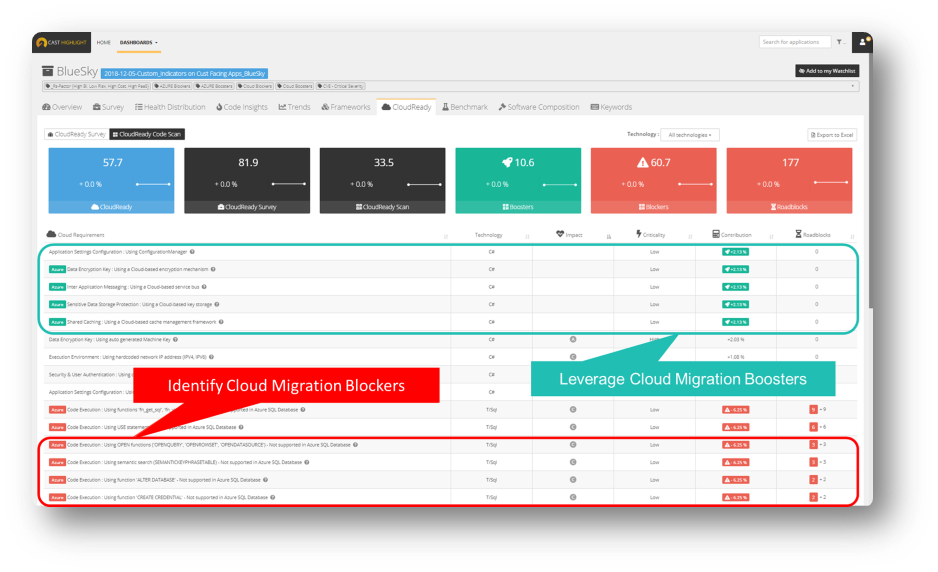This screenshot has height=572, width=938.
Task: Expand the All technologies dropdown
Action: (689, 135)
